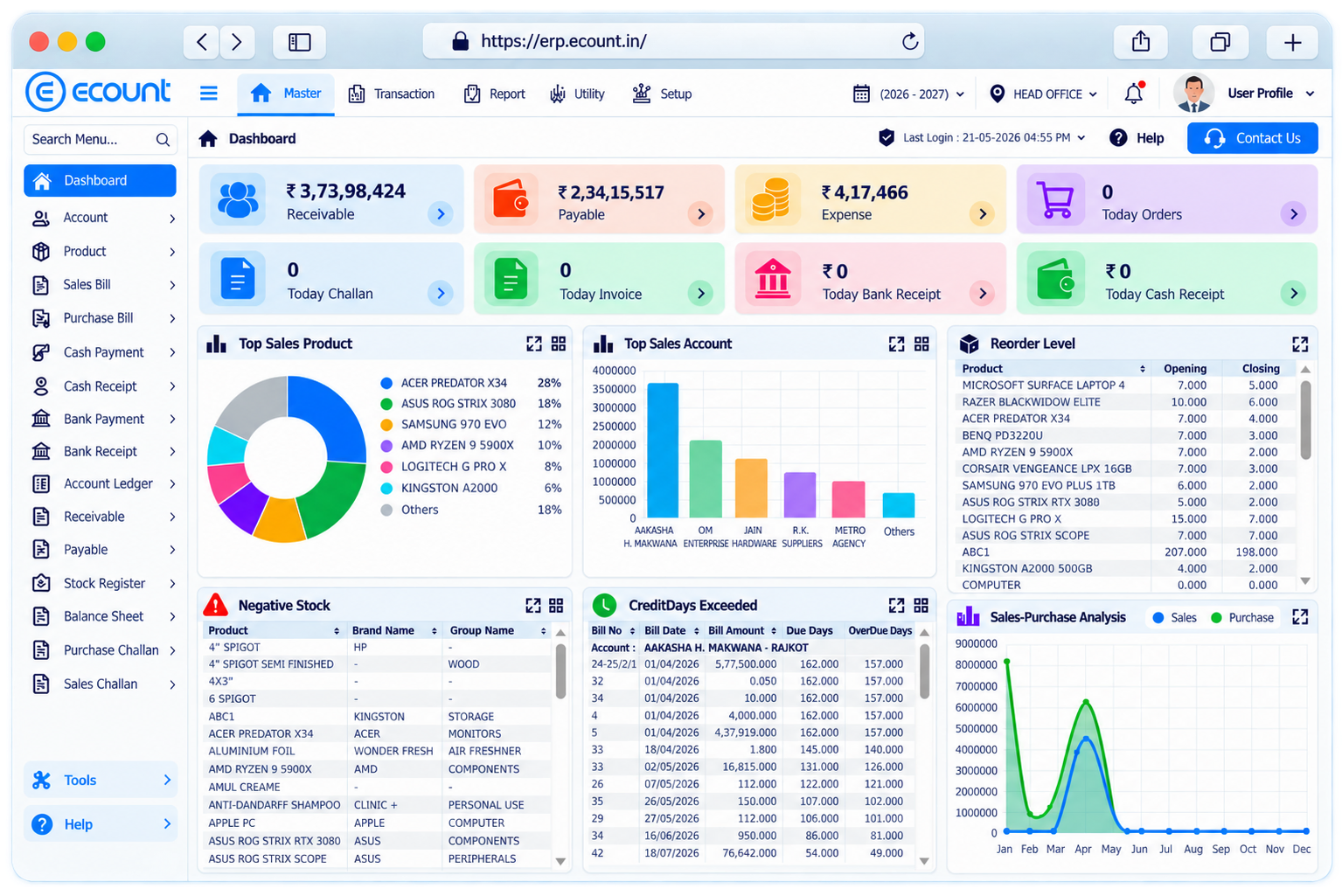Click the Help link in header

[x=1137, y=138]
